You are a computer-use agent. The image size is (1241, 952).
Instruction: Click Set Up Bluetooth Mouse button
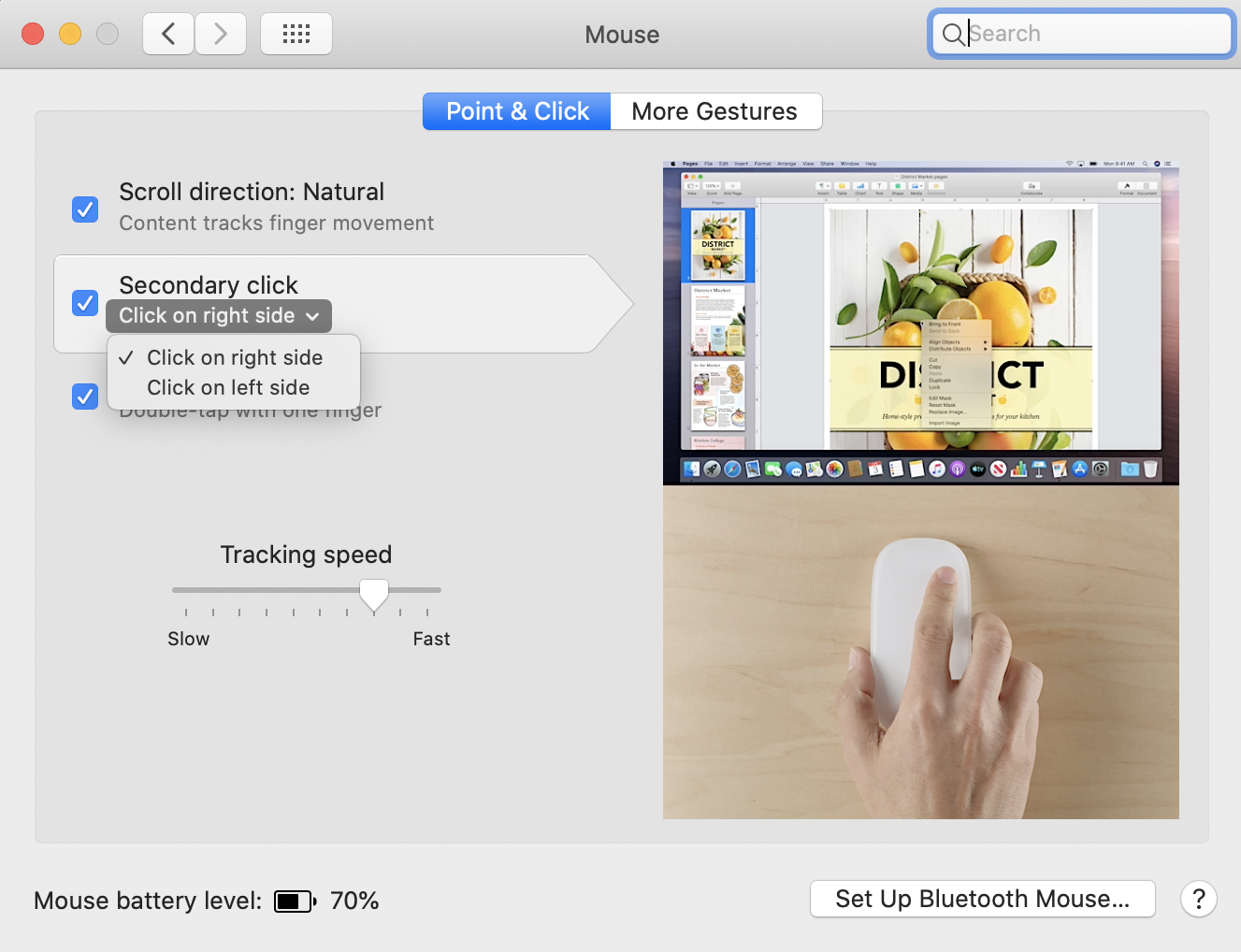983,899
